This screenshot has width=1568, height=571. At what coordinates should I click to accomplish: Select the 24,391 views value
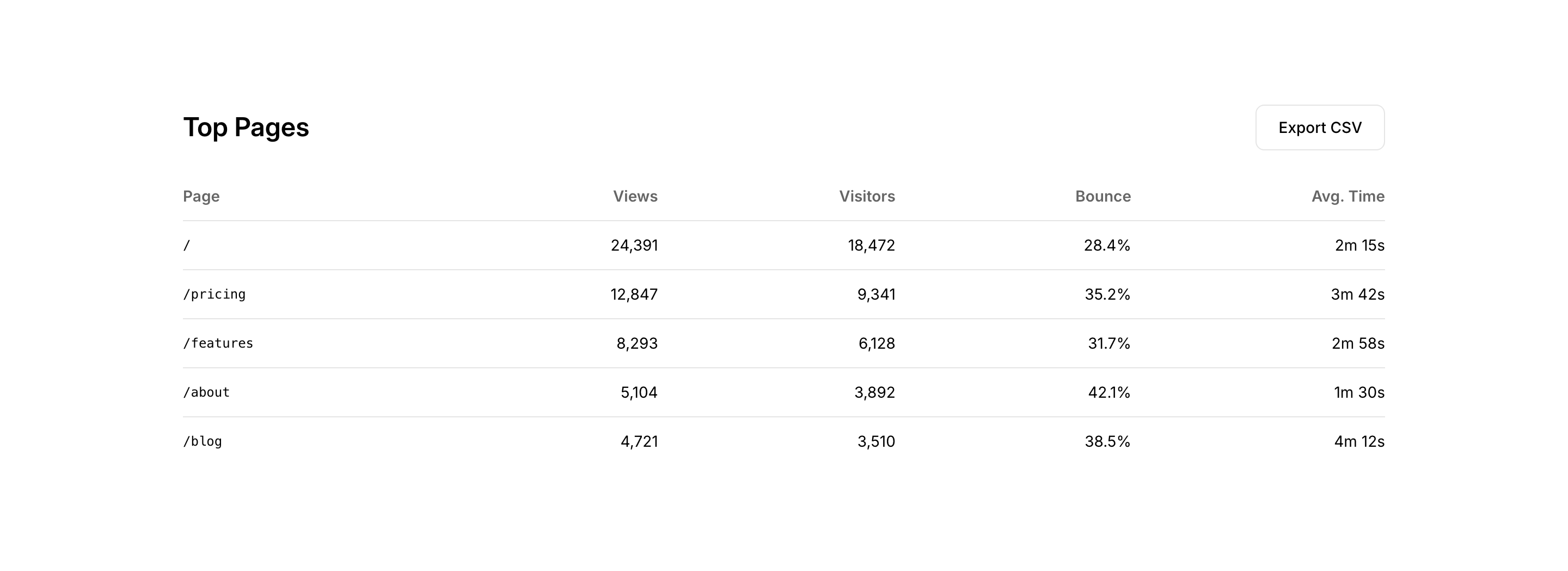pyautogui.click(x=634, y=246)
